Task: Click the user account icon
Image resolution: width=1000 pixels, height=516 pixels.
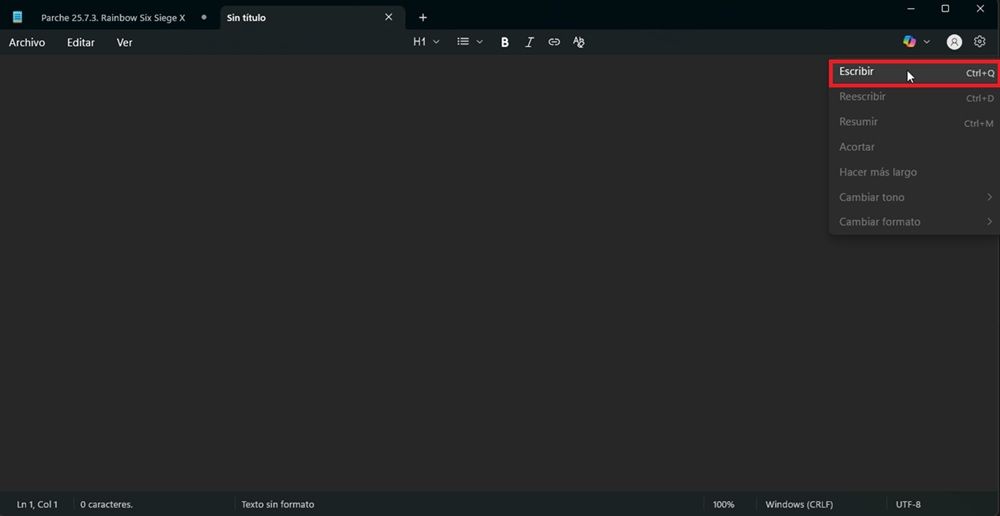Action: click(x=954, y=42)
